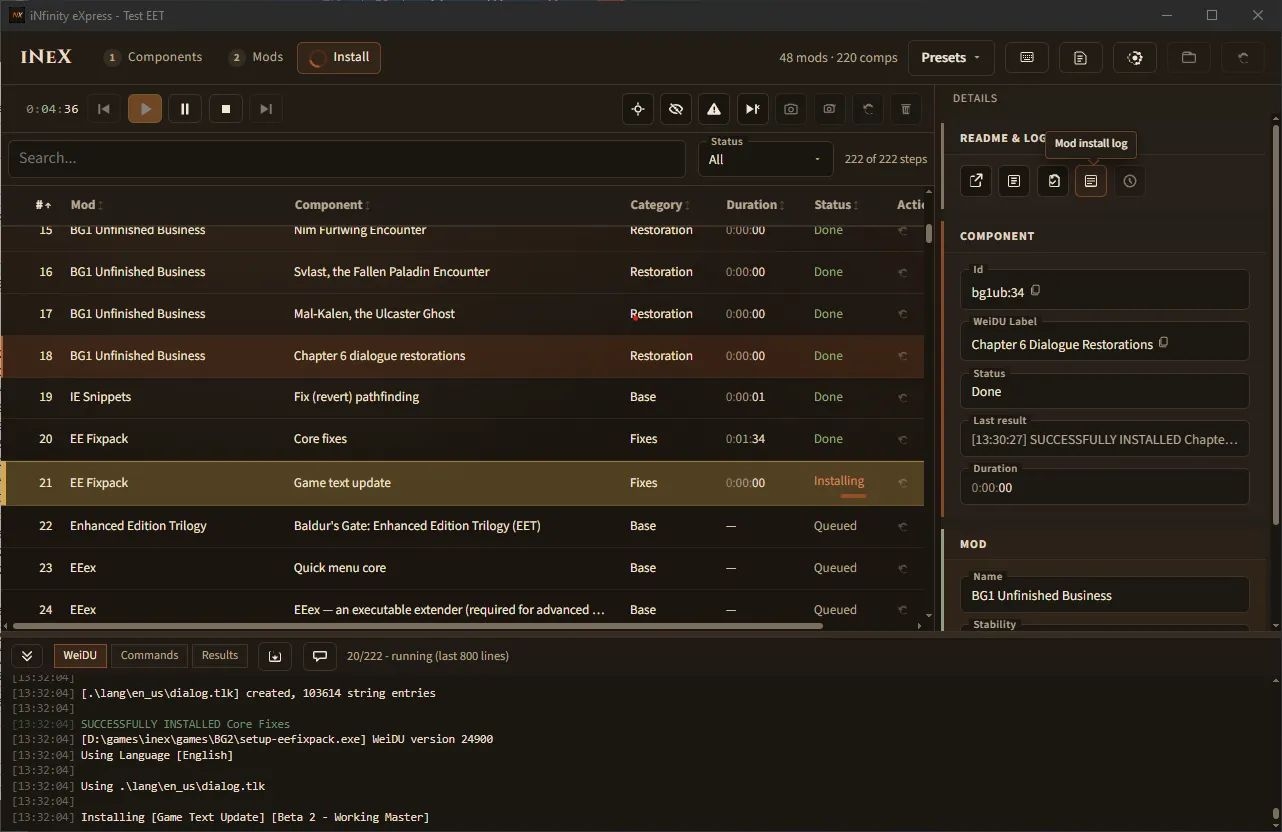Select row 23 Quick menu core
The width and height of the screenshot is (1282, 832).
[463, 568]
